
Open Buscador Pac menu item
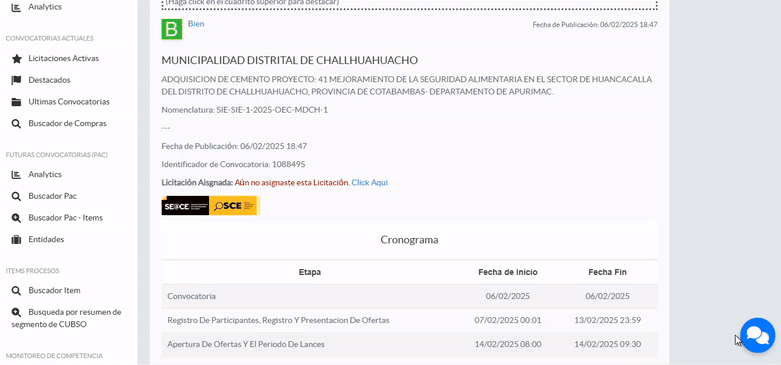52,196
